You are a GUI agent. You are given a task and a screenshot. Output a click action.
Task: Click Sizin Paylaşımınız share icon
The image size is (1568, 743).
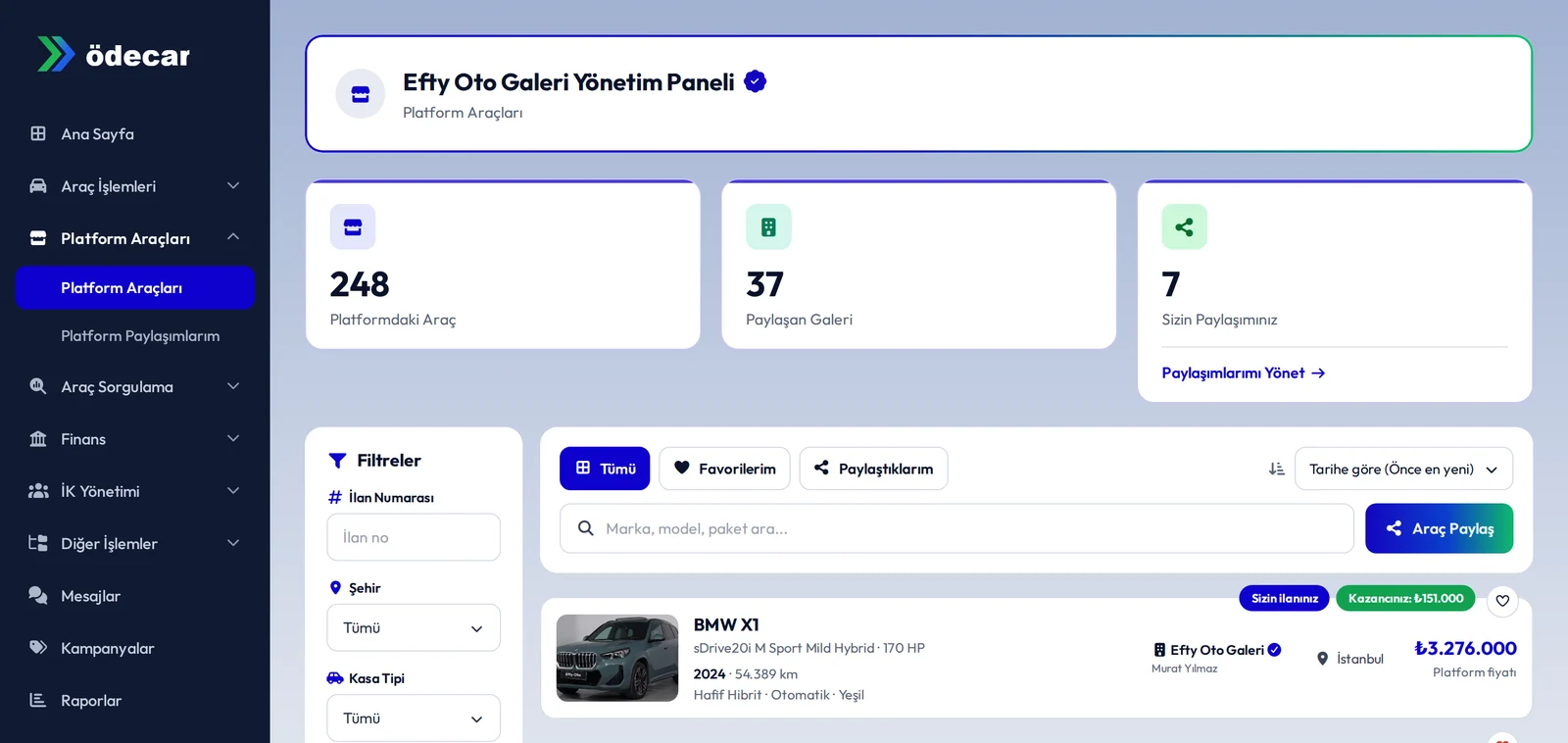click(x=1184, y=227)
